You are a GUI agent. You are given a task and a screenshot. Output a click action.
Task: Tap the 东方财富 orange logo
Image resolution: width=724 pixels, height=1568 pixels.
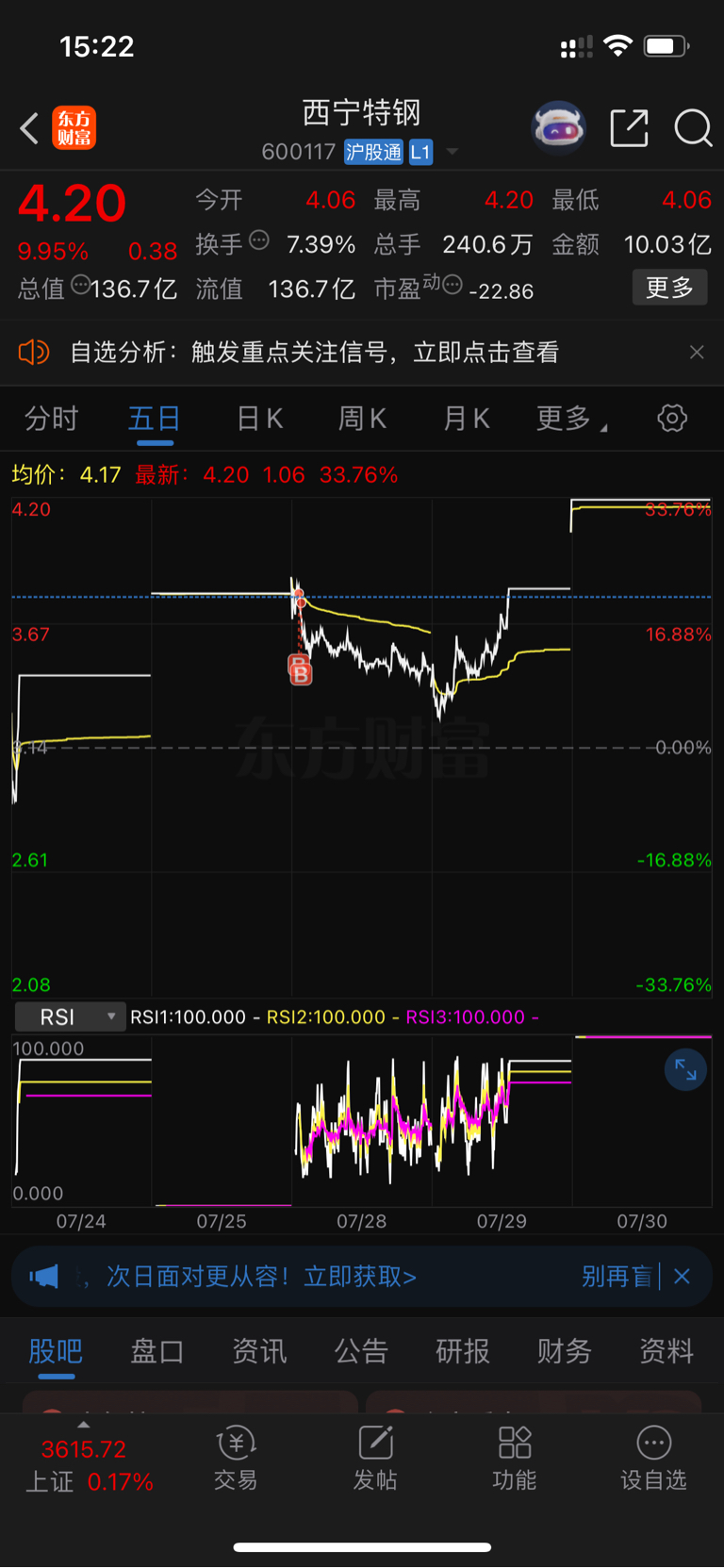click(x=74, y=128)
